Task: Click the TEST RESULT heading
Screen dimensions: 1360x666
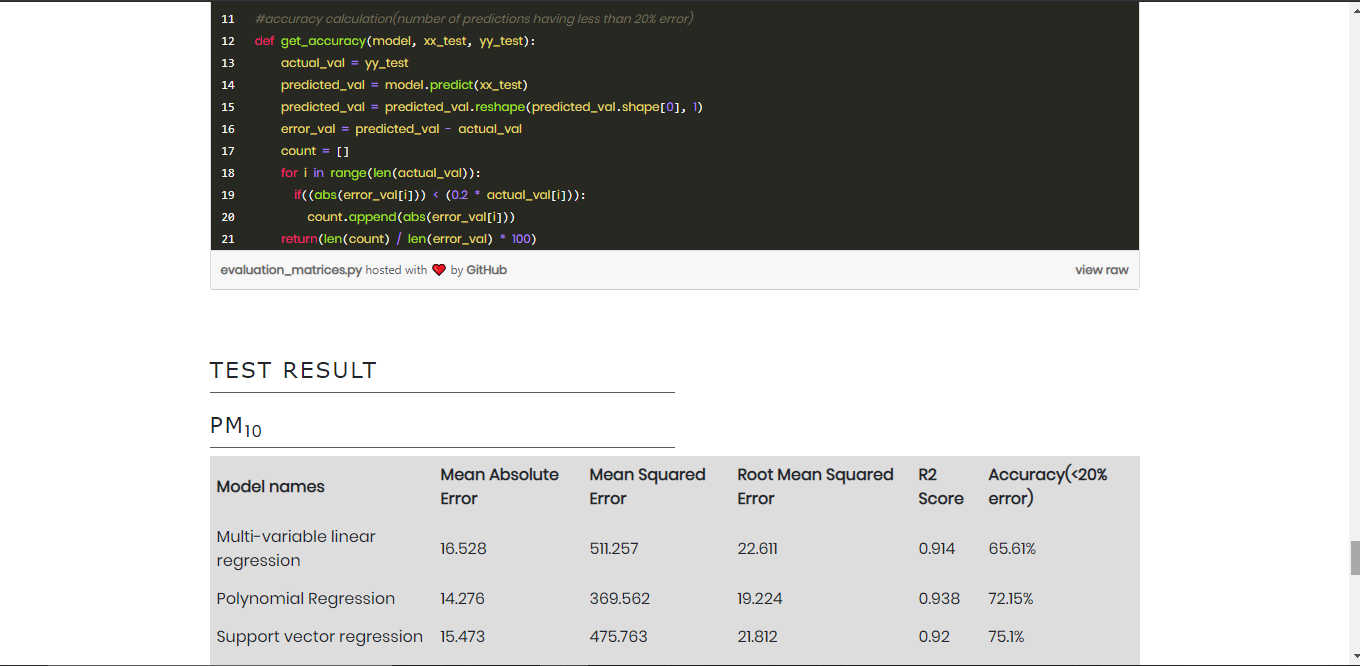Action: coord(293,370)
